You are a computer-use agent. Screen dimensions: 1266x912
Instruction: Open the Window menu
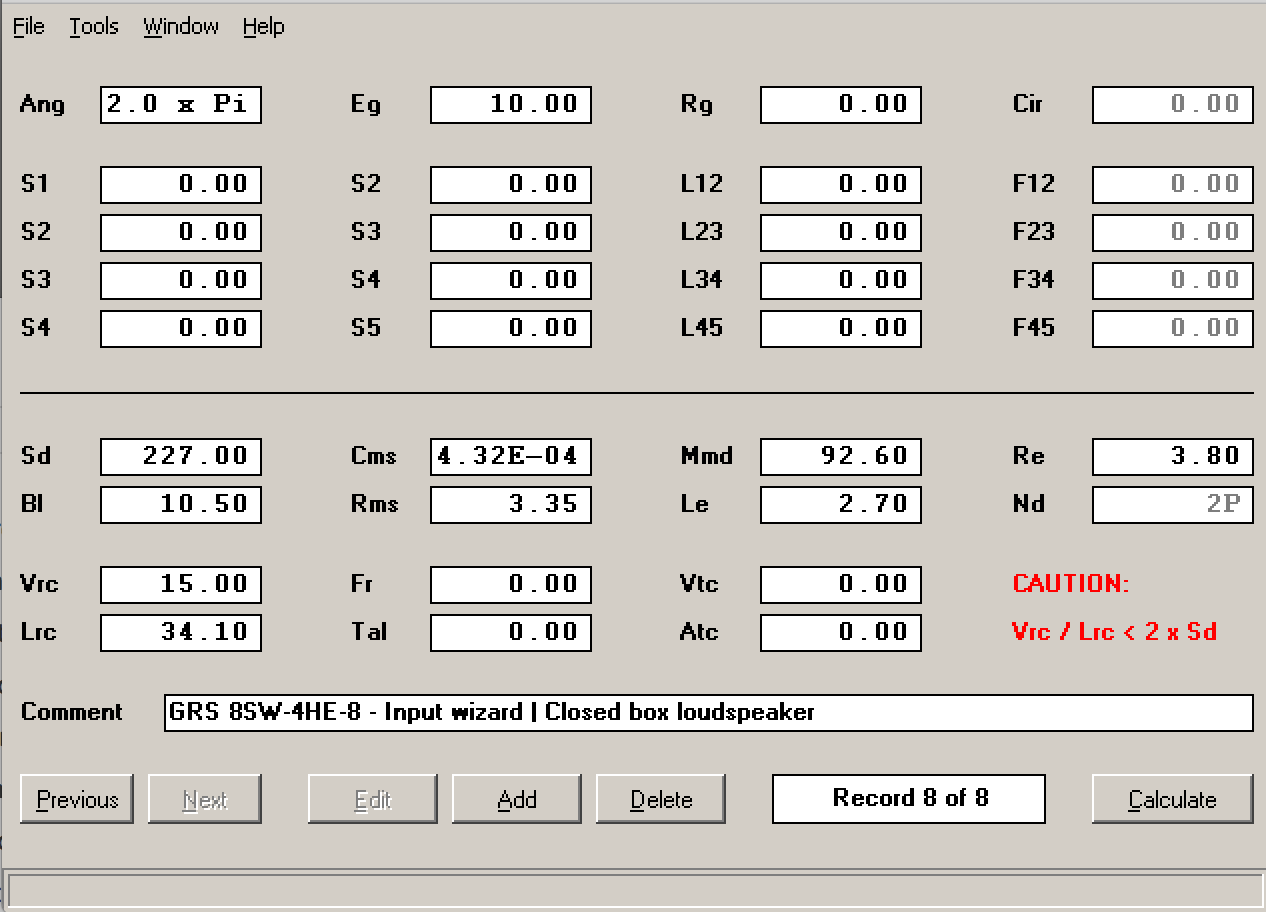pos(181,27)
